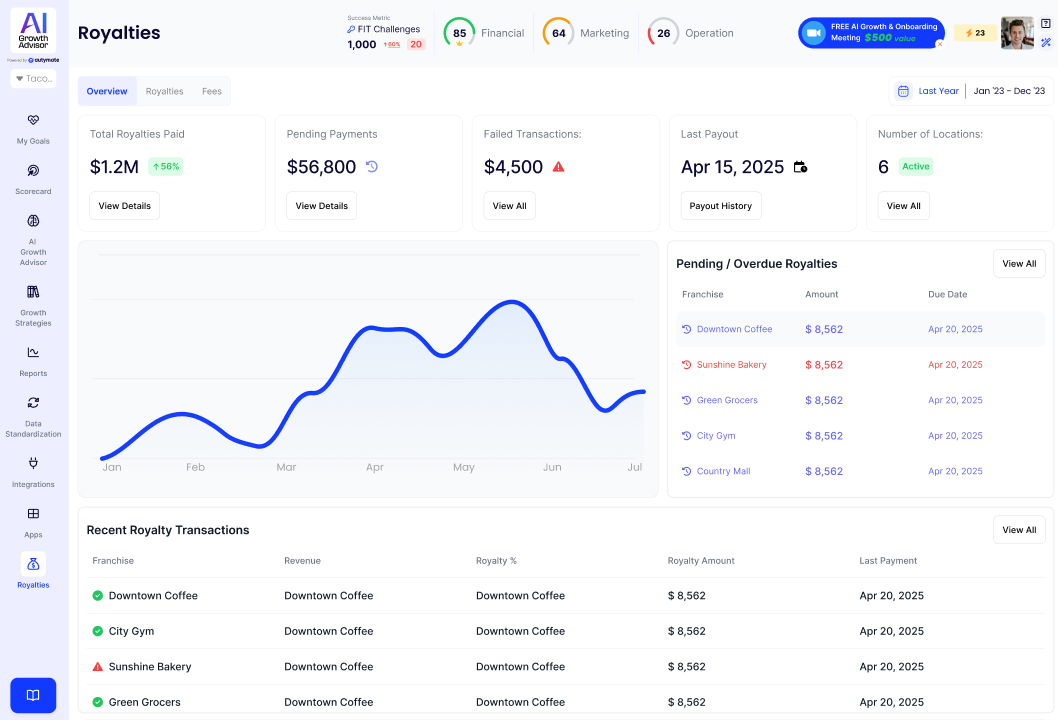Click the Payout History button
The image size is (1058, 720).
(720, 206)
